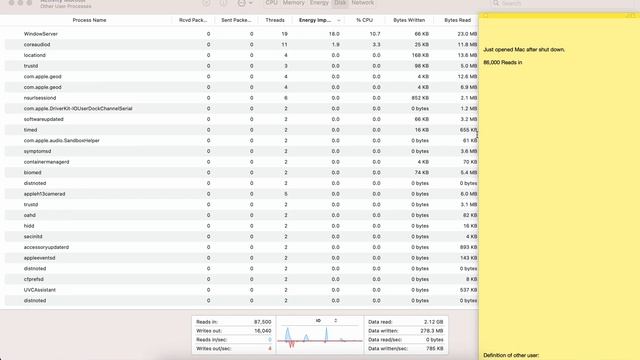Select the softwareupdated process row
This screenshot has width=640, height=360.
(241, 119)
